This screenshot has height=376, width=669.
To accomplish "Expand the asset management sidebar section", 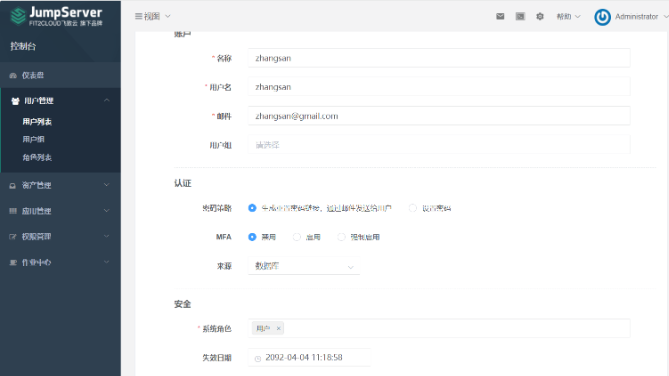I will click(x=107, y=185).
